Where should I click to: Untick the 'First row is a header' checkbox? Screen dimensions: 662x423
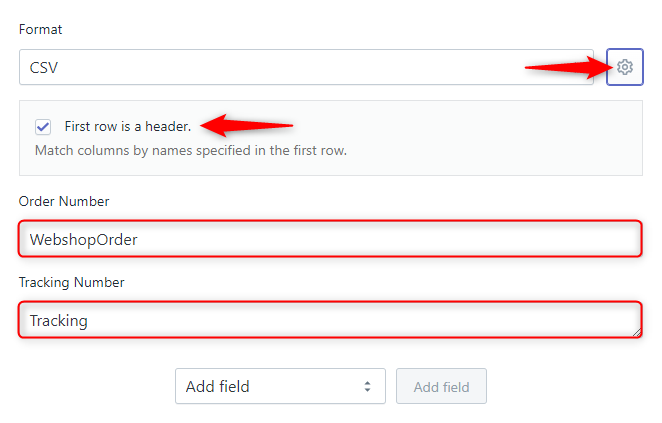coord(43,127)
